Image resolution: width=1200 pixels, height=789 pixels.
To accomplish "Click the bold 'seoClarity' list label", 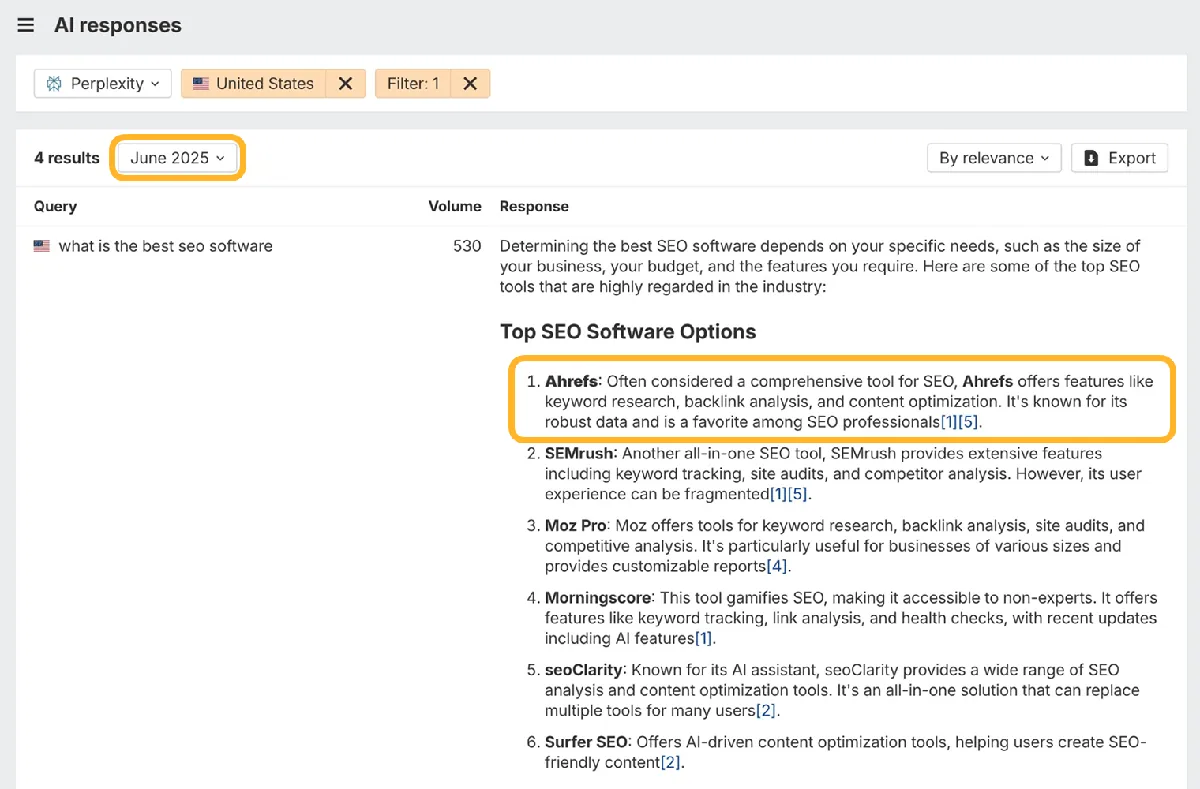I will click(x=584, y=670).
